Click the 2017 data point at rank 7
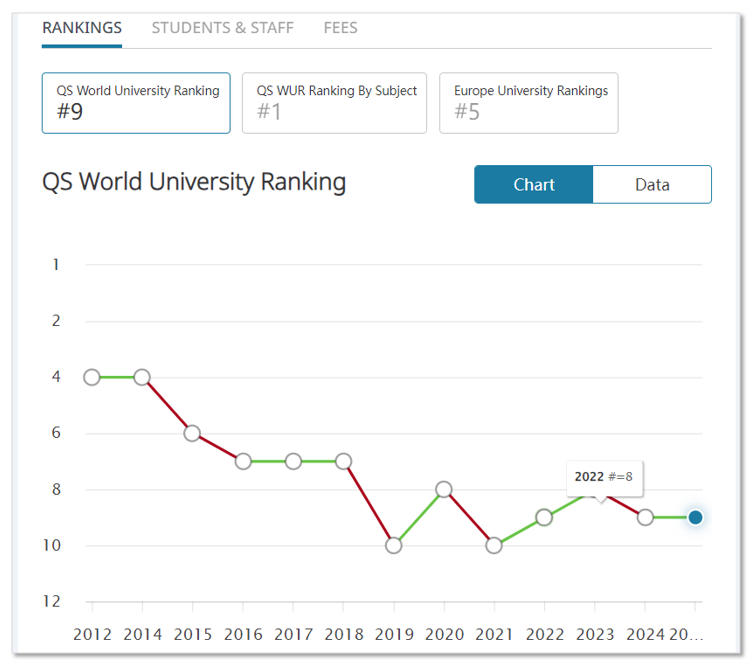The width and height of the screenshot is (755, 668). pos(293,461)
